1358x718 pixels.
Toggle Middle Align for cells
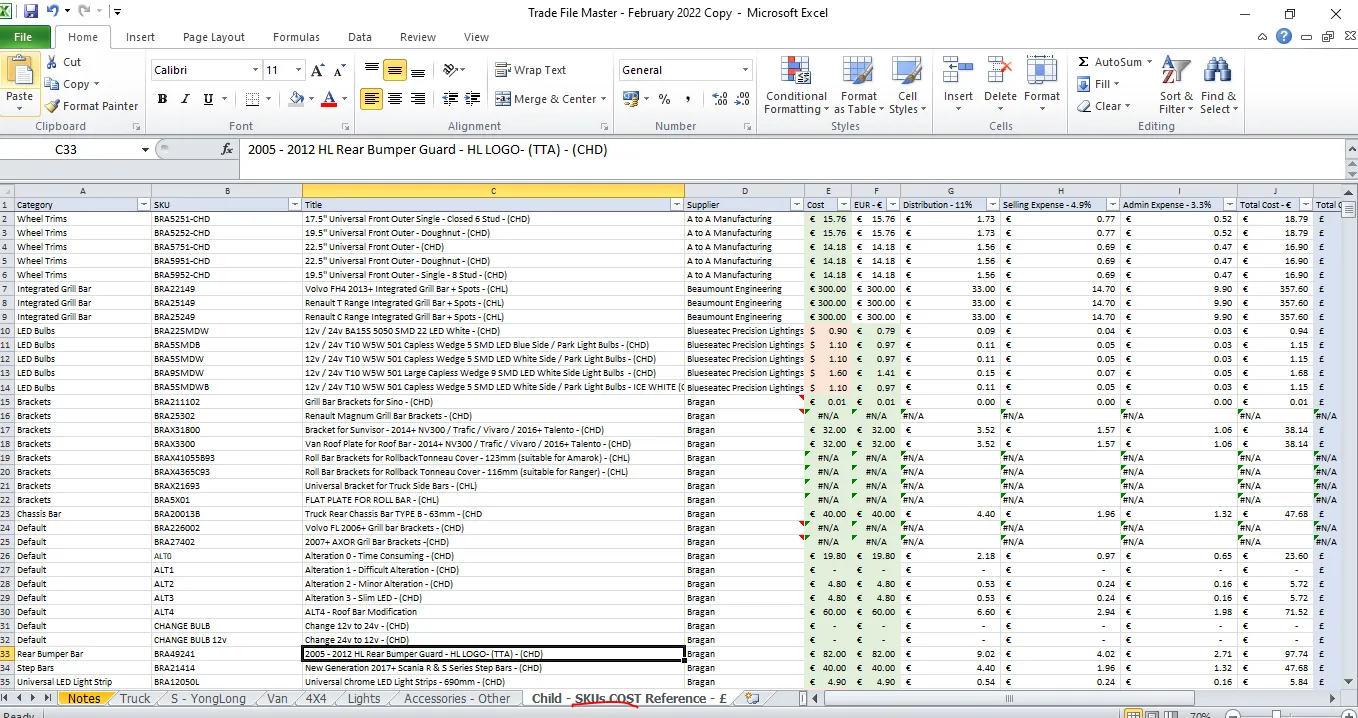click(x=395, y=70)
